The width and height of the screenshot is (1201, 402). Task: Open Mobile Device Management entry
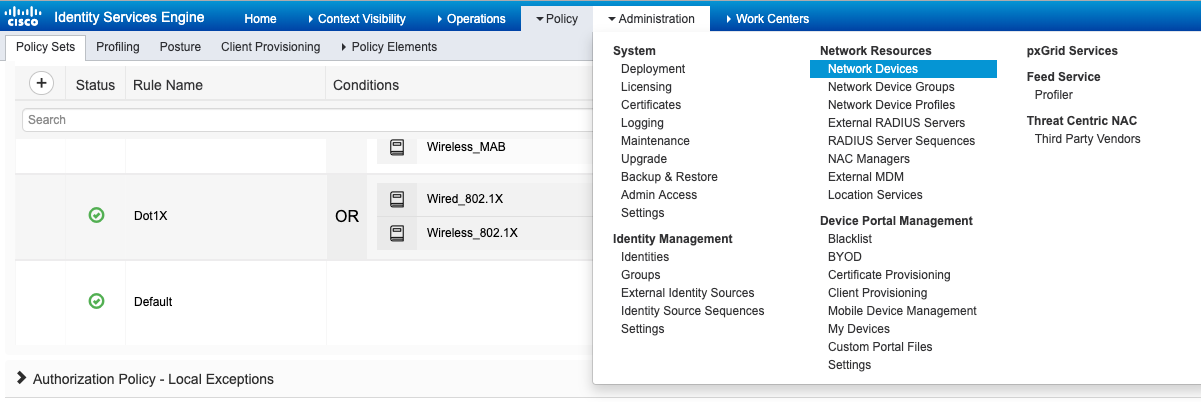pyautogui.click(x=902, y=311)
